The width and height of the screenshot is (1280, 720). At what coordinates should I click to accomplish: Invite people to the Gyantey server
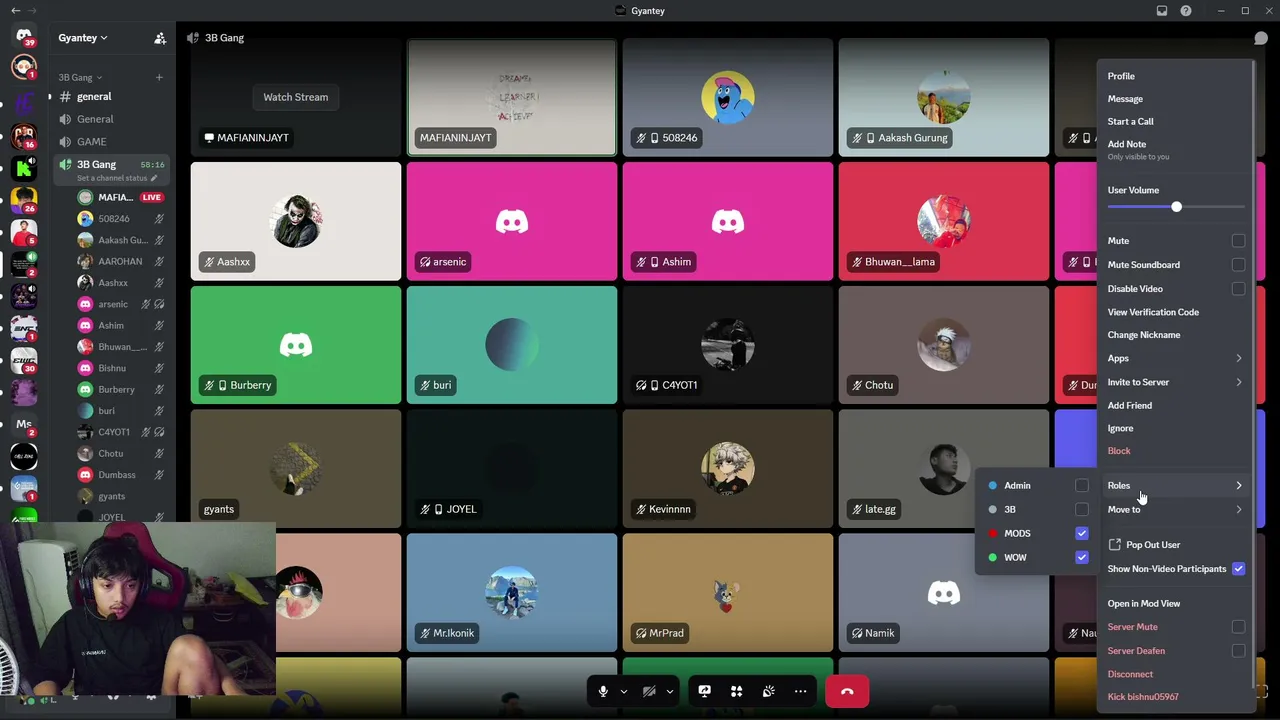160,38
